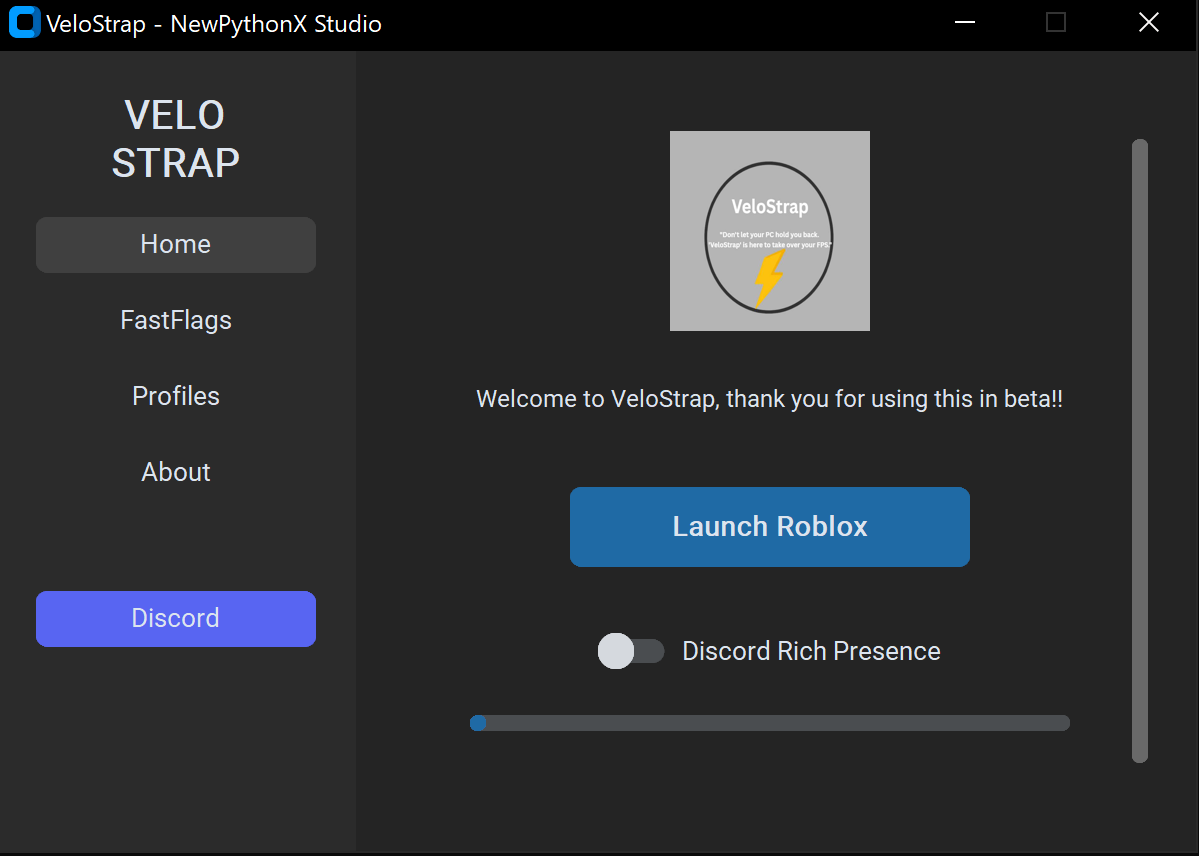Screen dimensions: 1199x856
Task: Maximize the VeloStrap window
Action: [x=1056, y=23]
